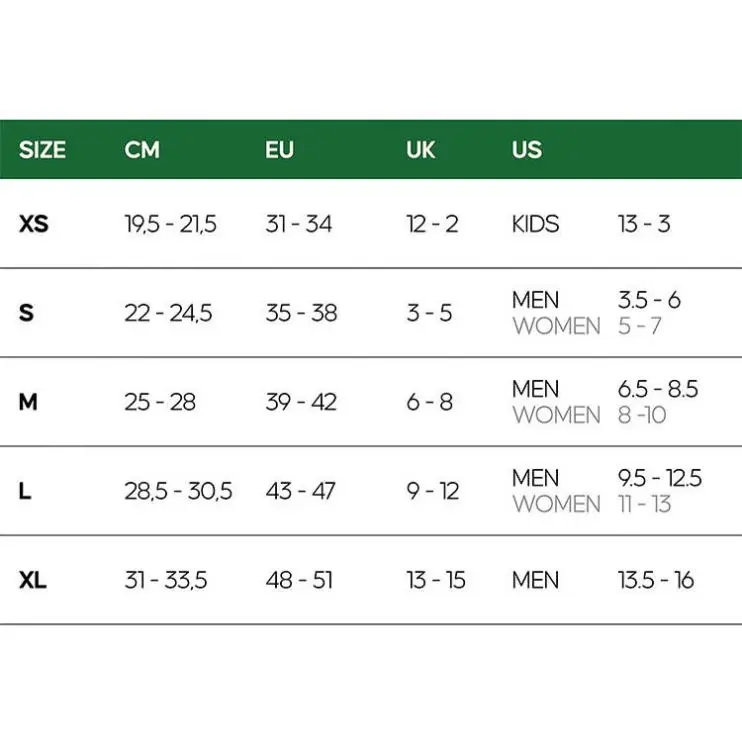
Task: Select the UK column header
Action: pyautogui.click(x=421, y=150)
